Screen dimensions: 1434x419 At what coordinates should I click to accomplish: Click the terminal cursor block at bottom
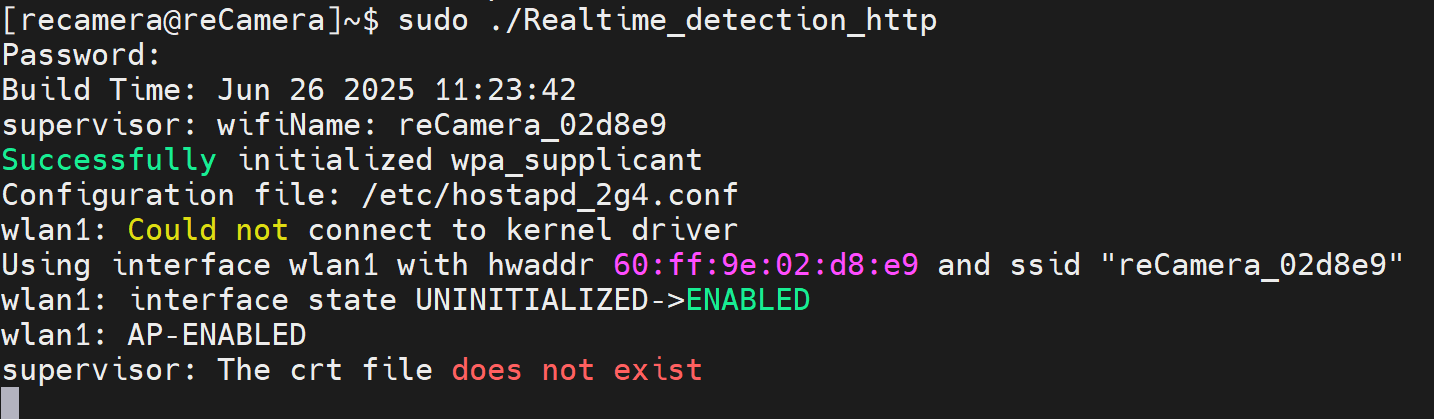pos(10,402)
